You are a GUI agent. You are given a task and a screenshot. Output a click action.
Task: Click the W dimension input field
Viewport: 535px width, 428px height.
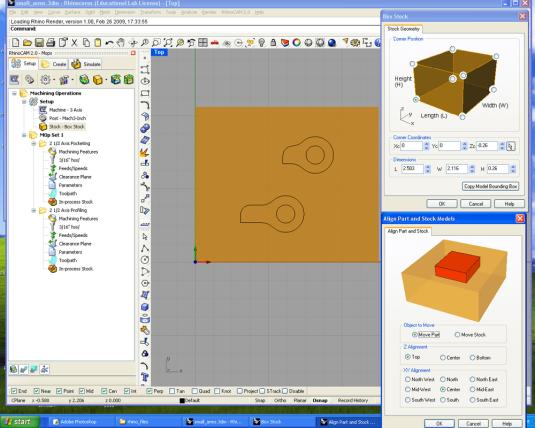click(457, 169)
